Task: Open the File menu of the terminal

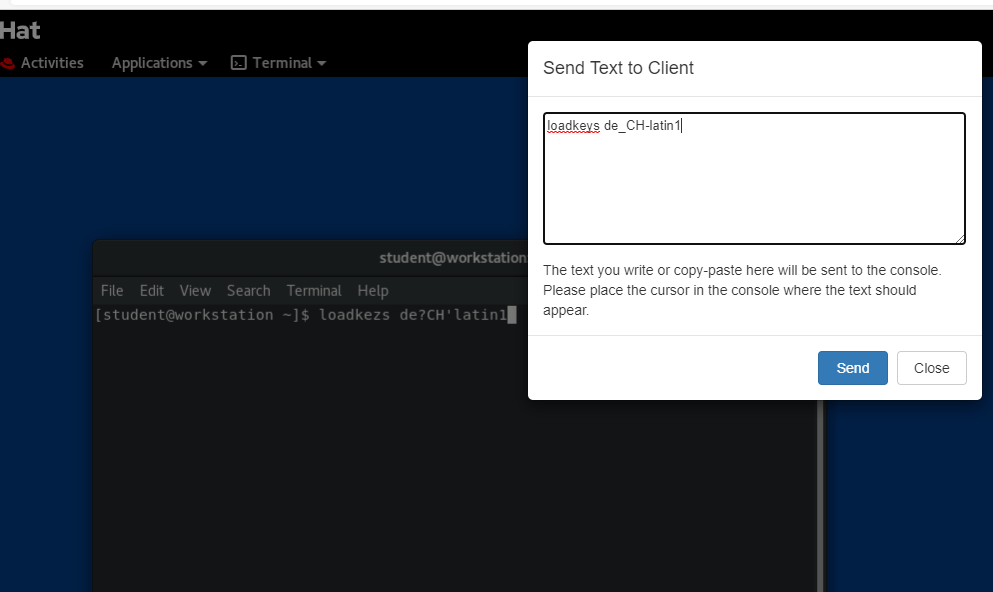Action: tap(111, 290)
